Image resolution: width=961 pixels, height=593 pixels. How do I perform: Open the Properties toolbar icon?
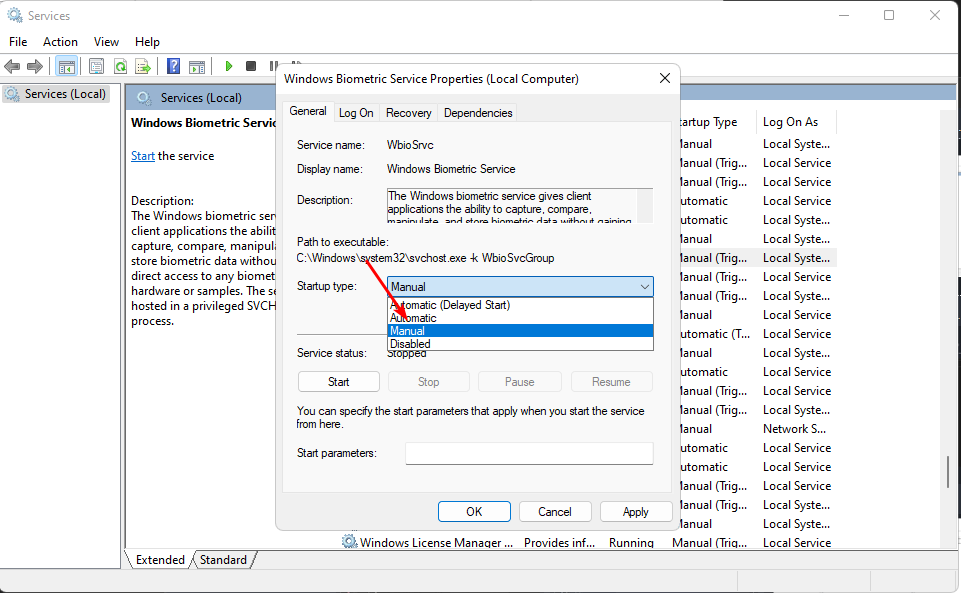point(96,66)
